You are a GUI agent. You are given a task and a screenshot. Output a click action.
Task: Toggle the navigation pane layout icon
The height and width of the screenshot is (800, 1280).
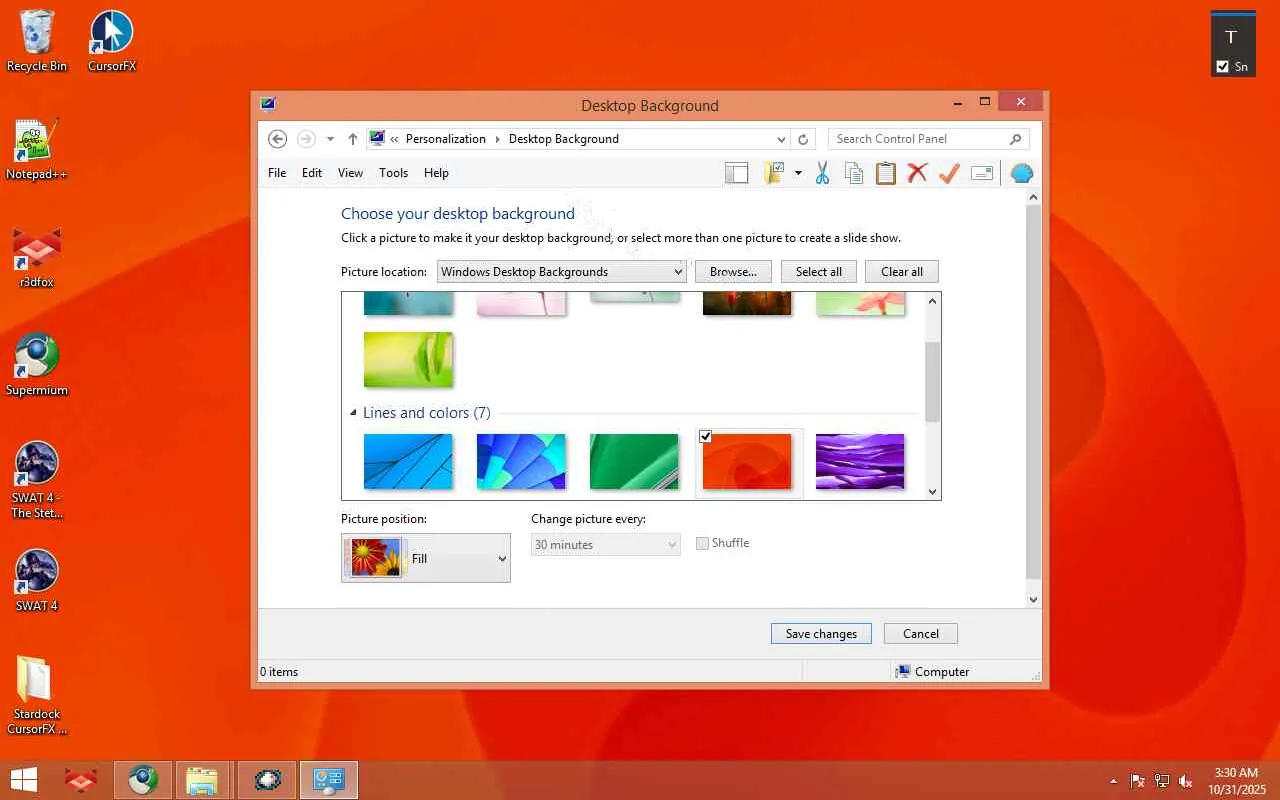(x=737, y=173)
